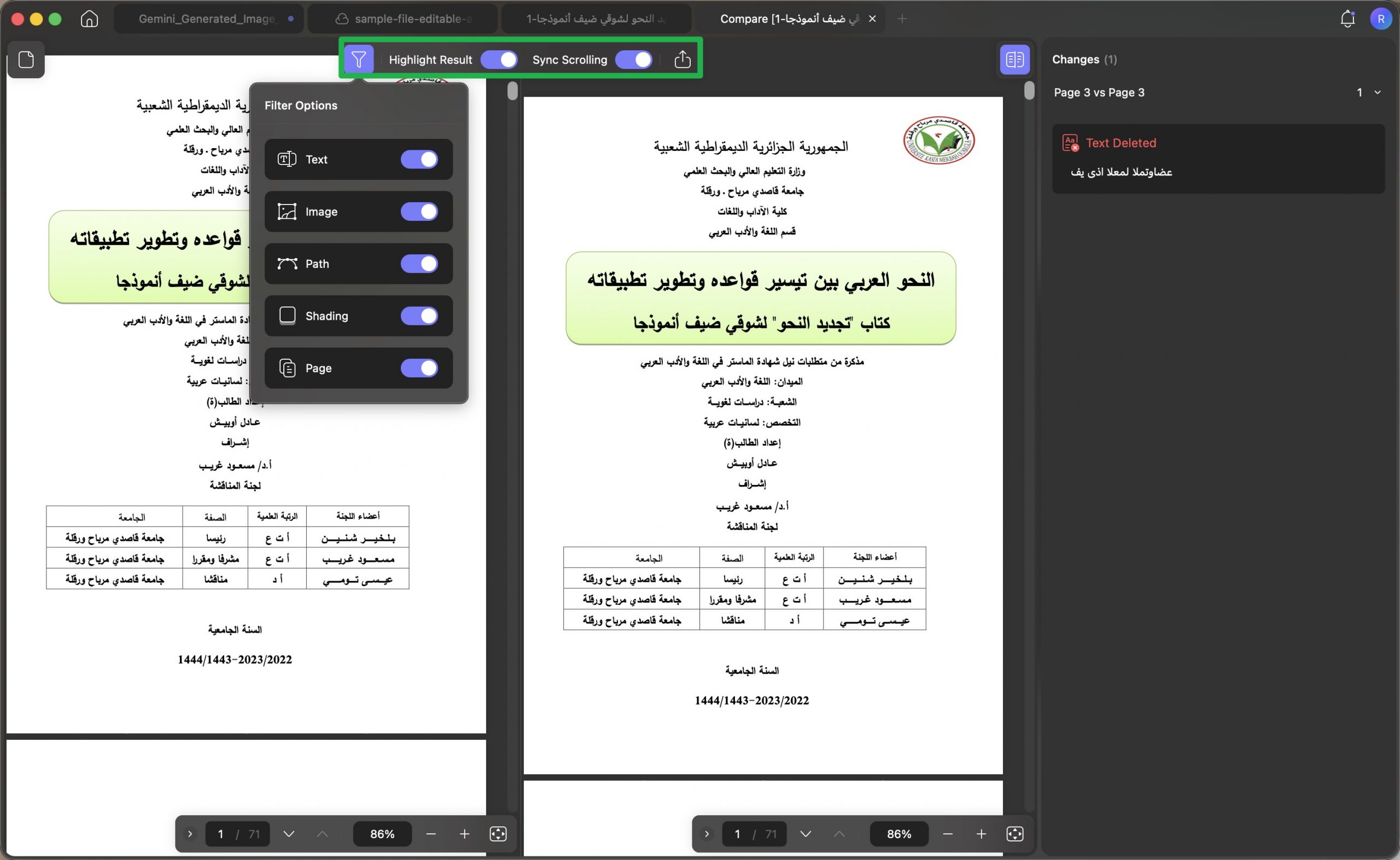This screenshot has width=1400, height=860.
Task: Click the Highlight Result label
Action: tap(430, 60)
